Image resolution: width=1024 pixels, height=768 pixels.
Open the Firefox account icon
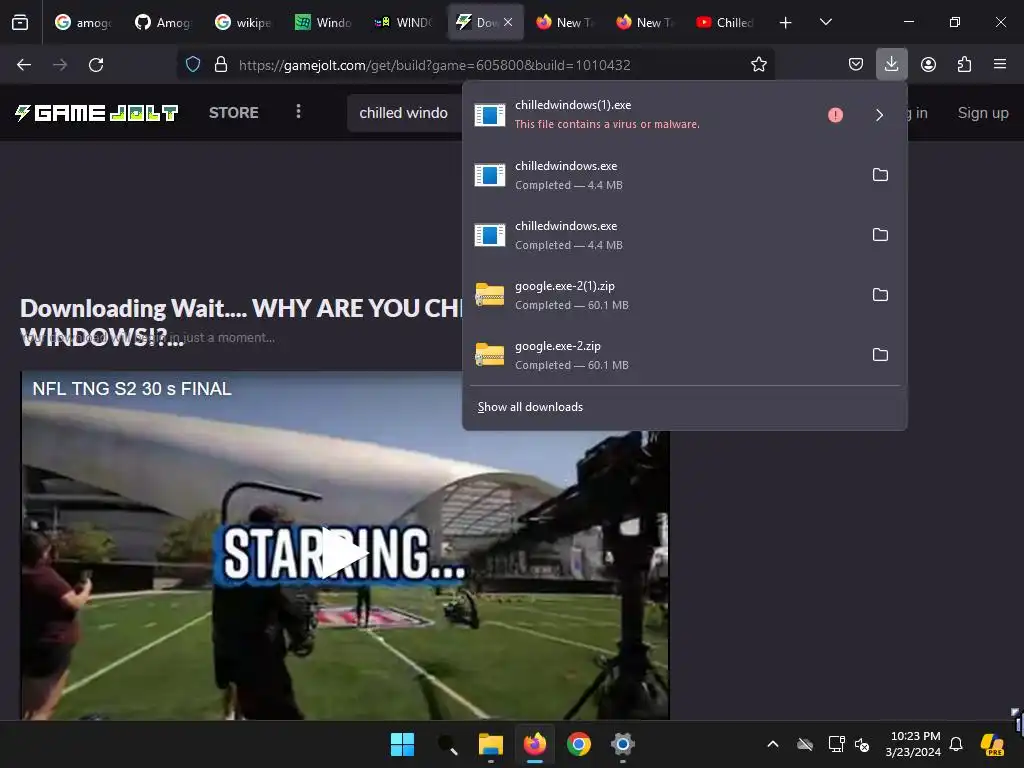[x=928, y=64]
